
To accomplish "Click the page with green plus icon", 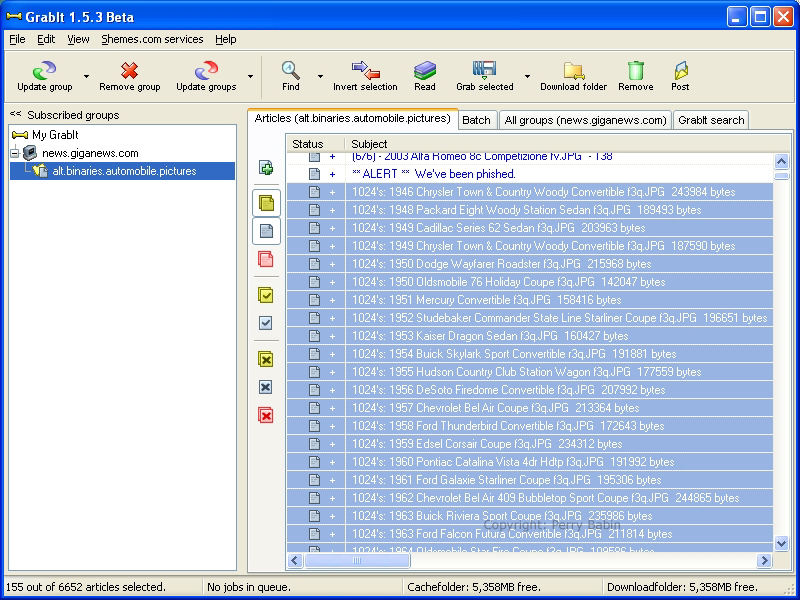I will (x=266, y=167).
